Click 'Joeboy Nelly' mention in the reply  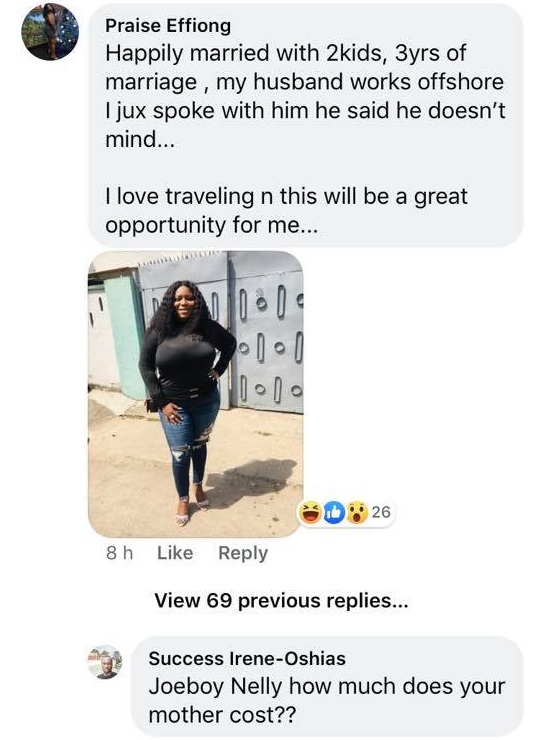[x=216, y=687]
